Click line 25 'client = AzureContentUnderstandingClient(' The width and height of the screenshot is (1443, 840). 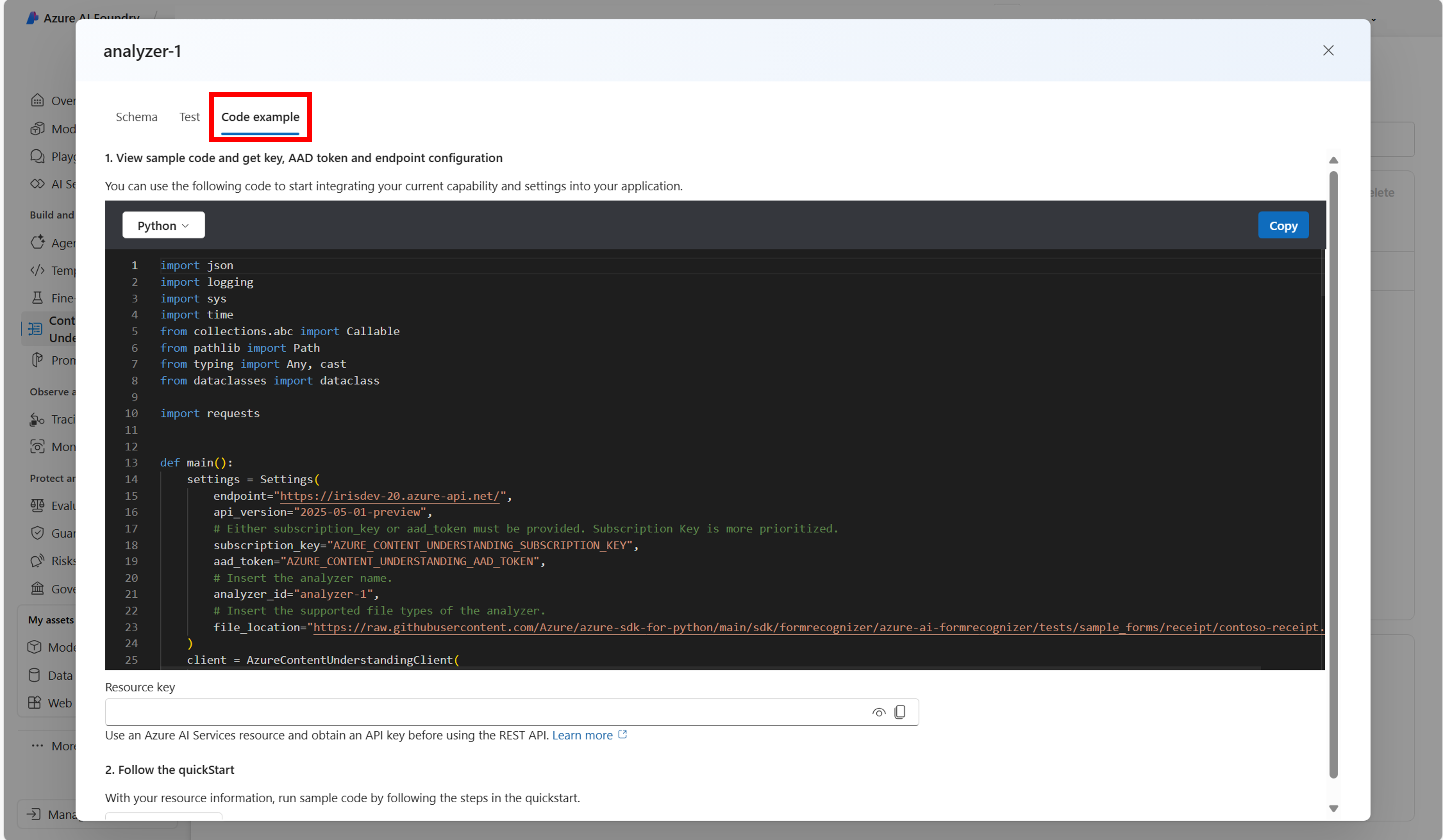tap(323, 660)
